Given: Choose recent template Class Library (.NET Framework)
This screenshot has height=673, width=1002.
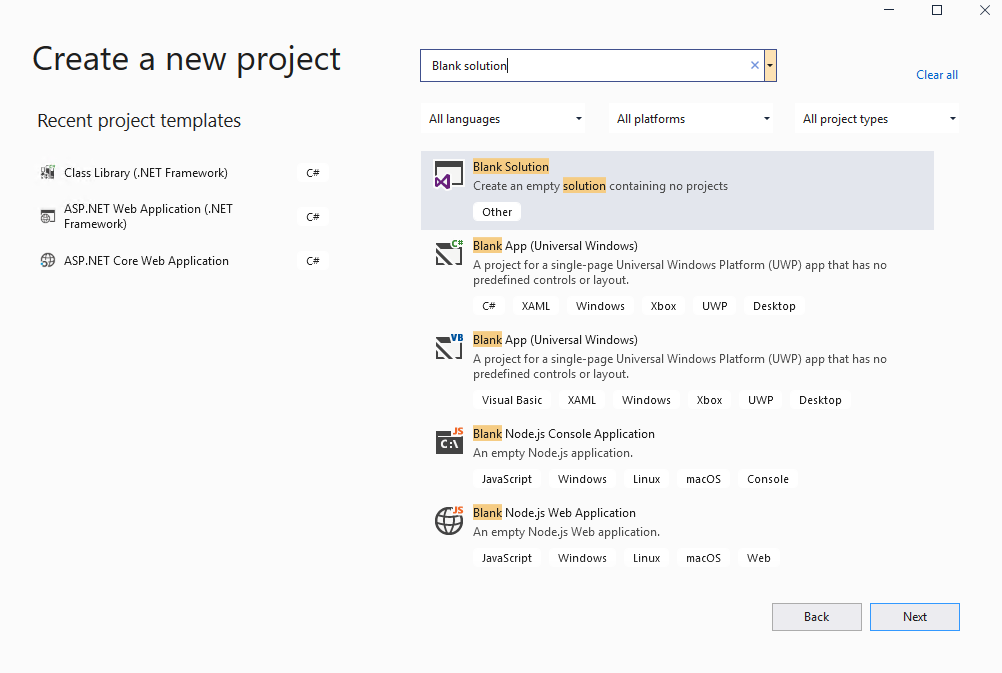Looking at the screenshot, I should pyautogui.click(x=146, y=173).
